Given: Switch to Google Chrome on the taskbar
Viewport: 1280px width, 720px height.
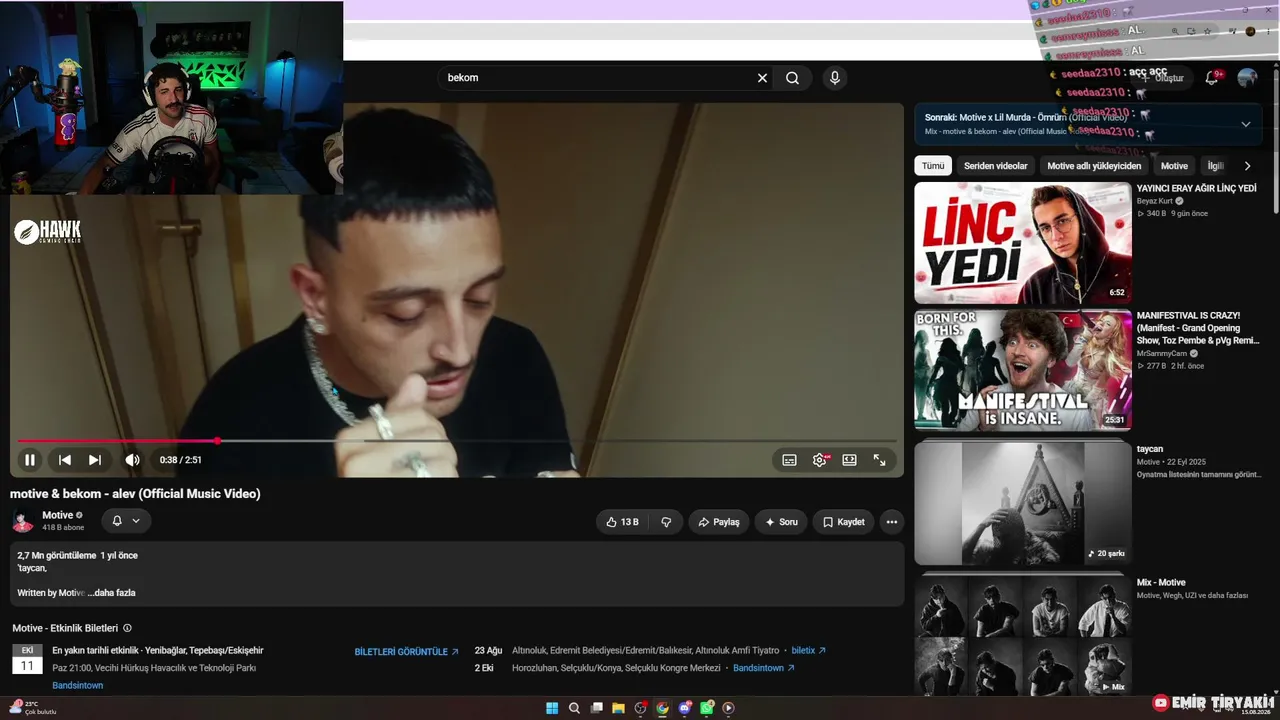Looking at the screenshot, I should tap(662, 708).
